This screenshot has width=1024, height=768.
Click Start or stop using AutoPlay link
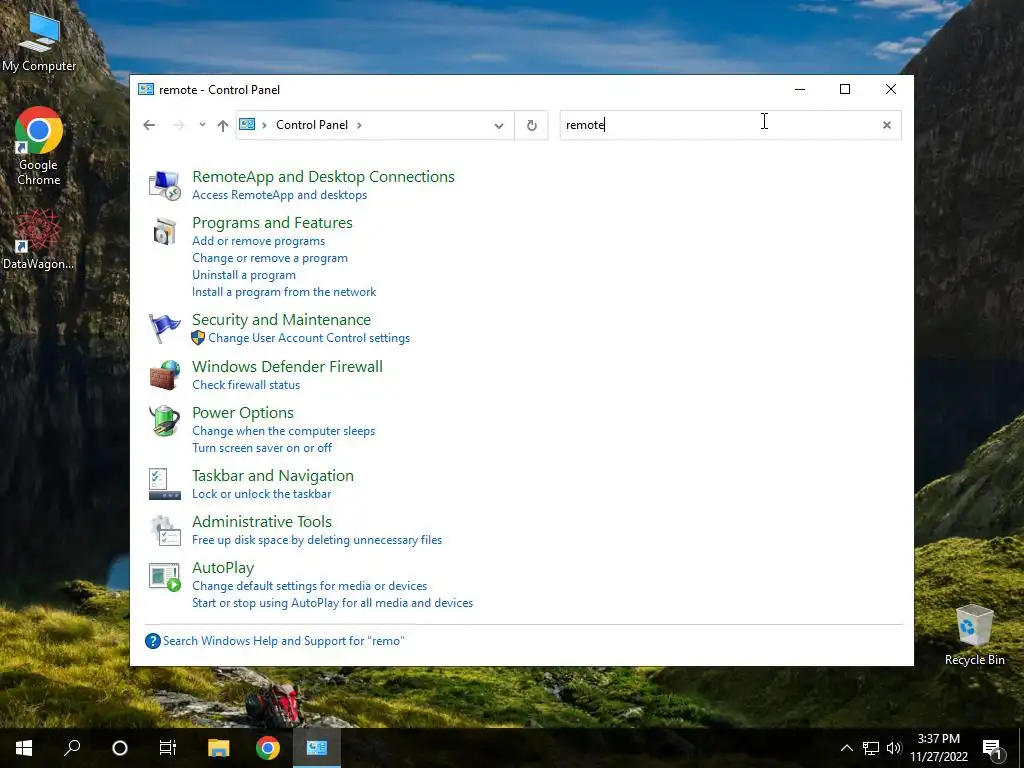(x=332, y=603)
